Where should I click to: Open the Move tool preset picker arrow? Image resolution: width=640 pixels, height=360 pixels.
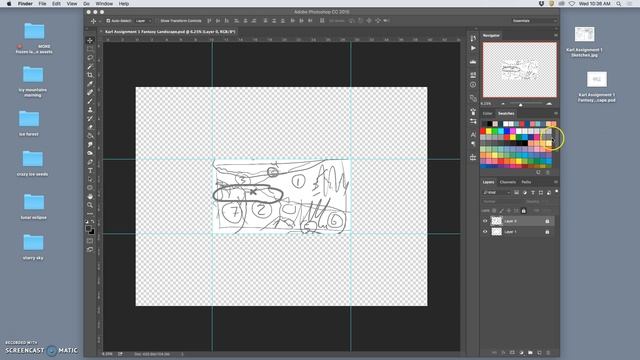pyautogui.click(x=100, y=21)
